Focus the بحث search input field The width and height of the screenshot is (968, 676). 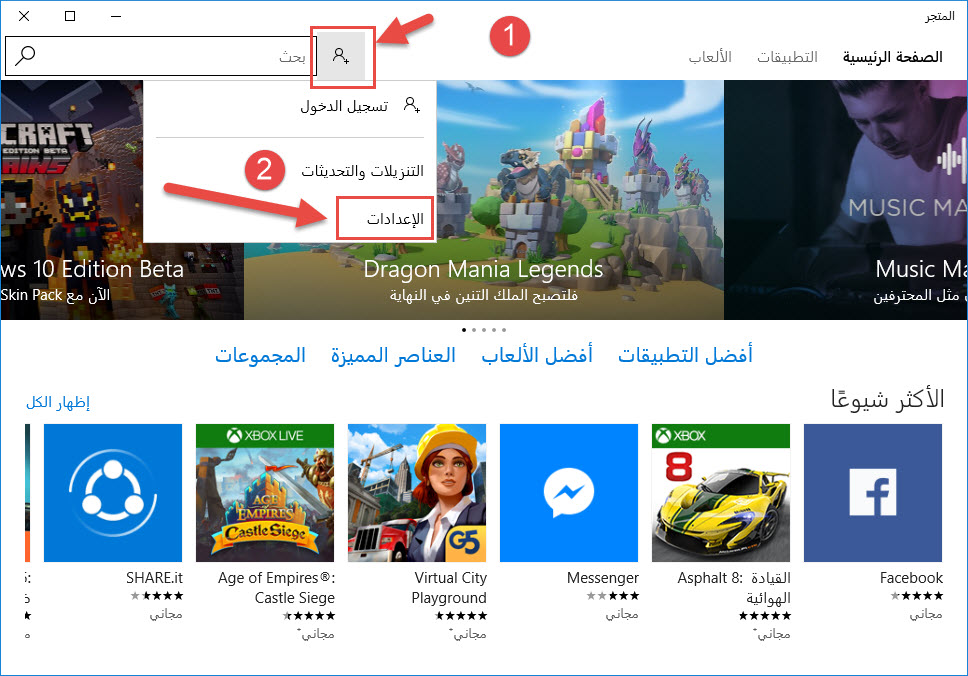(x=161, y=56)
